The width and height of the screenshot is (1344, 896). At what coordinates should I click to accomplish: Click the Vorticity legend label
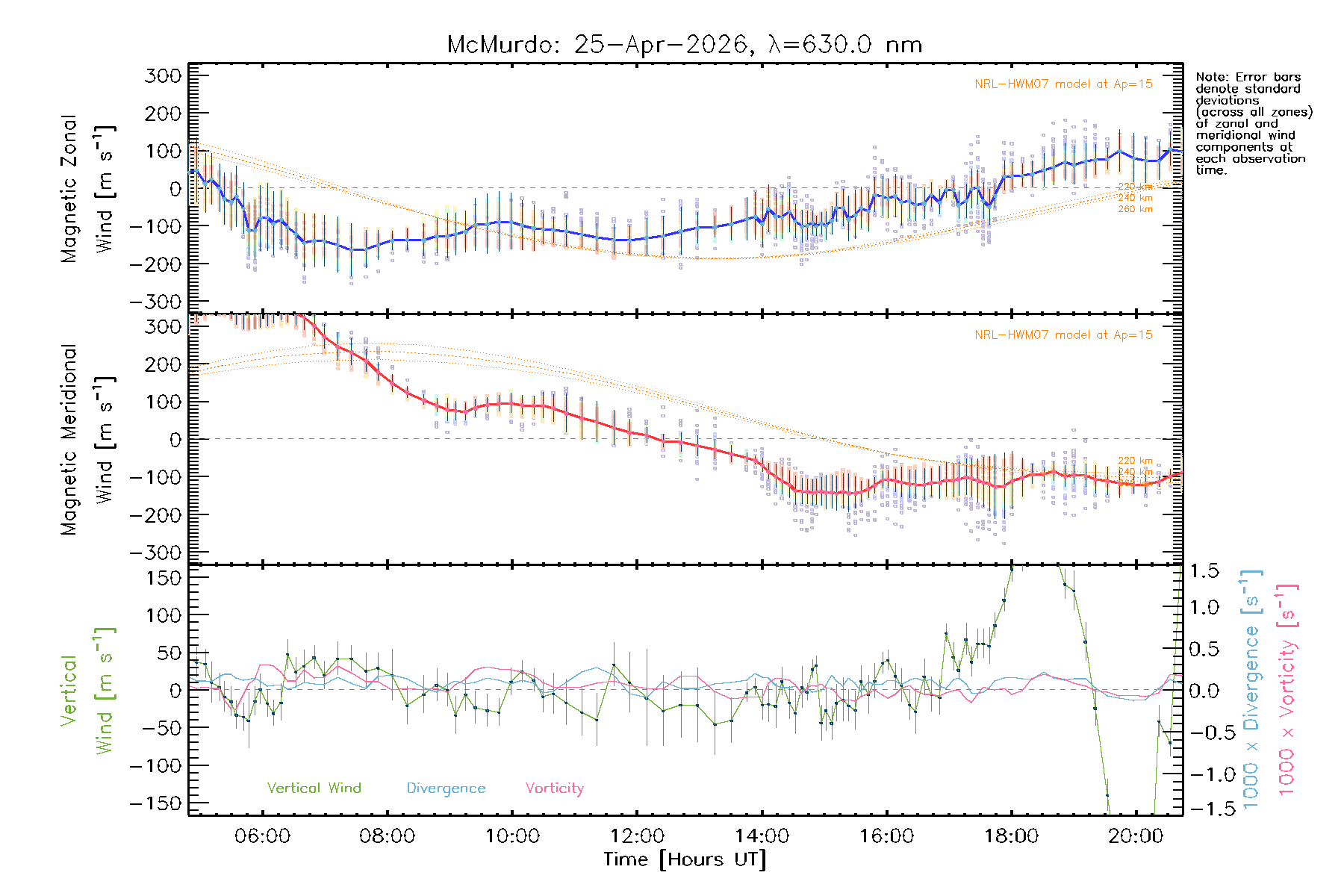point(555,788)
